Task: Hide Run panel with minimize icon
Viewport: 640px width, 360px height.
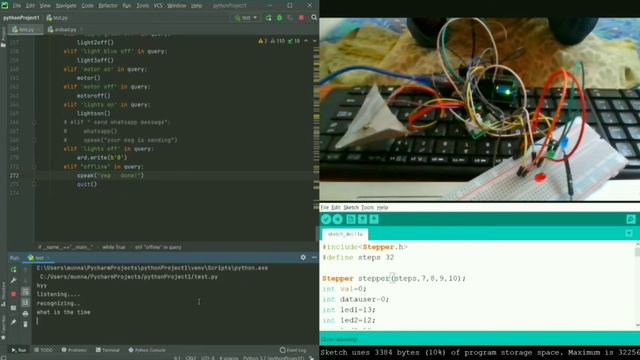Action: pyautogui.click(x=313, y=258)
